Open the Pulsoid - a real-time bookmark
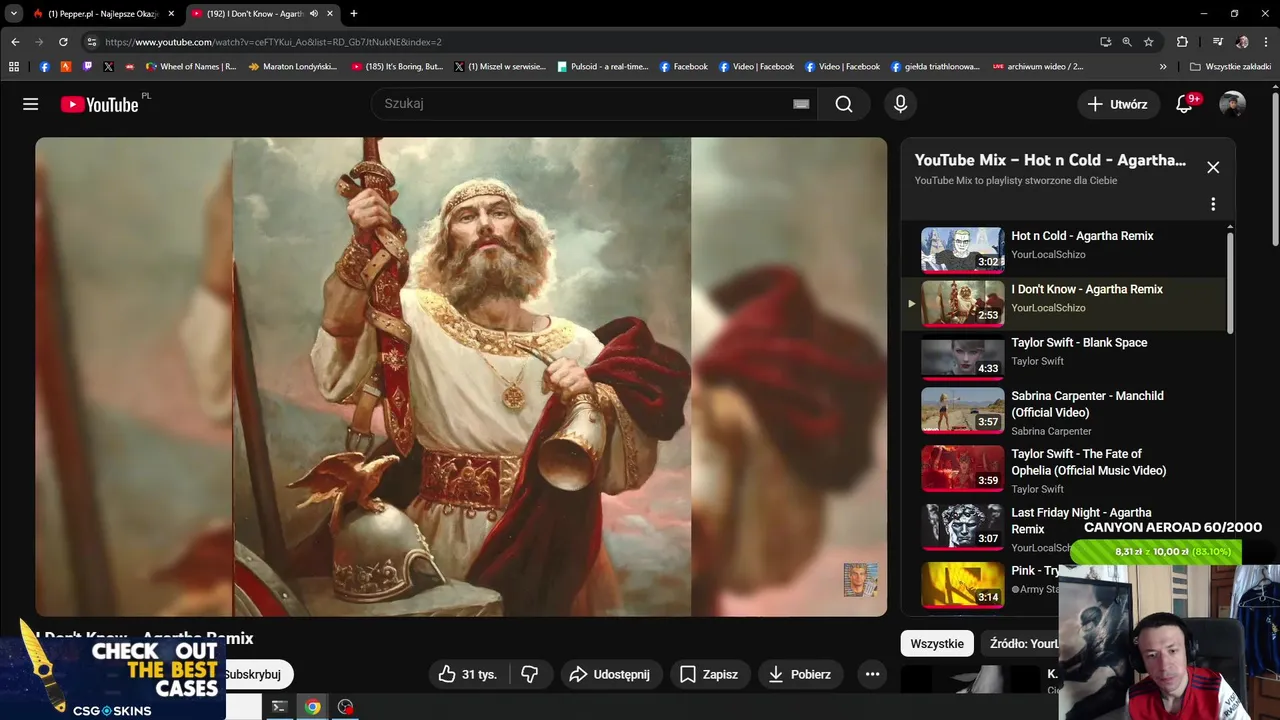1280x720 pixels. [x=602, y=67]
